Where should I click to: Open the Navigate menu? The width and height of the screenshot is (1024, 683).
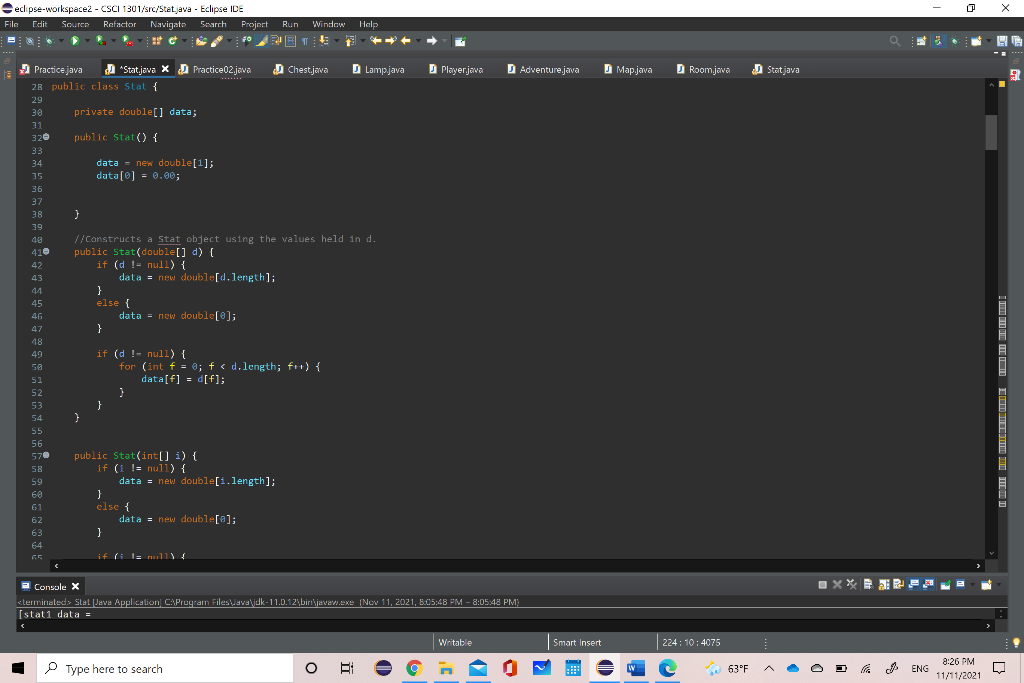[x=168, y=24]
